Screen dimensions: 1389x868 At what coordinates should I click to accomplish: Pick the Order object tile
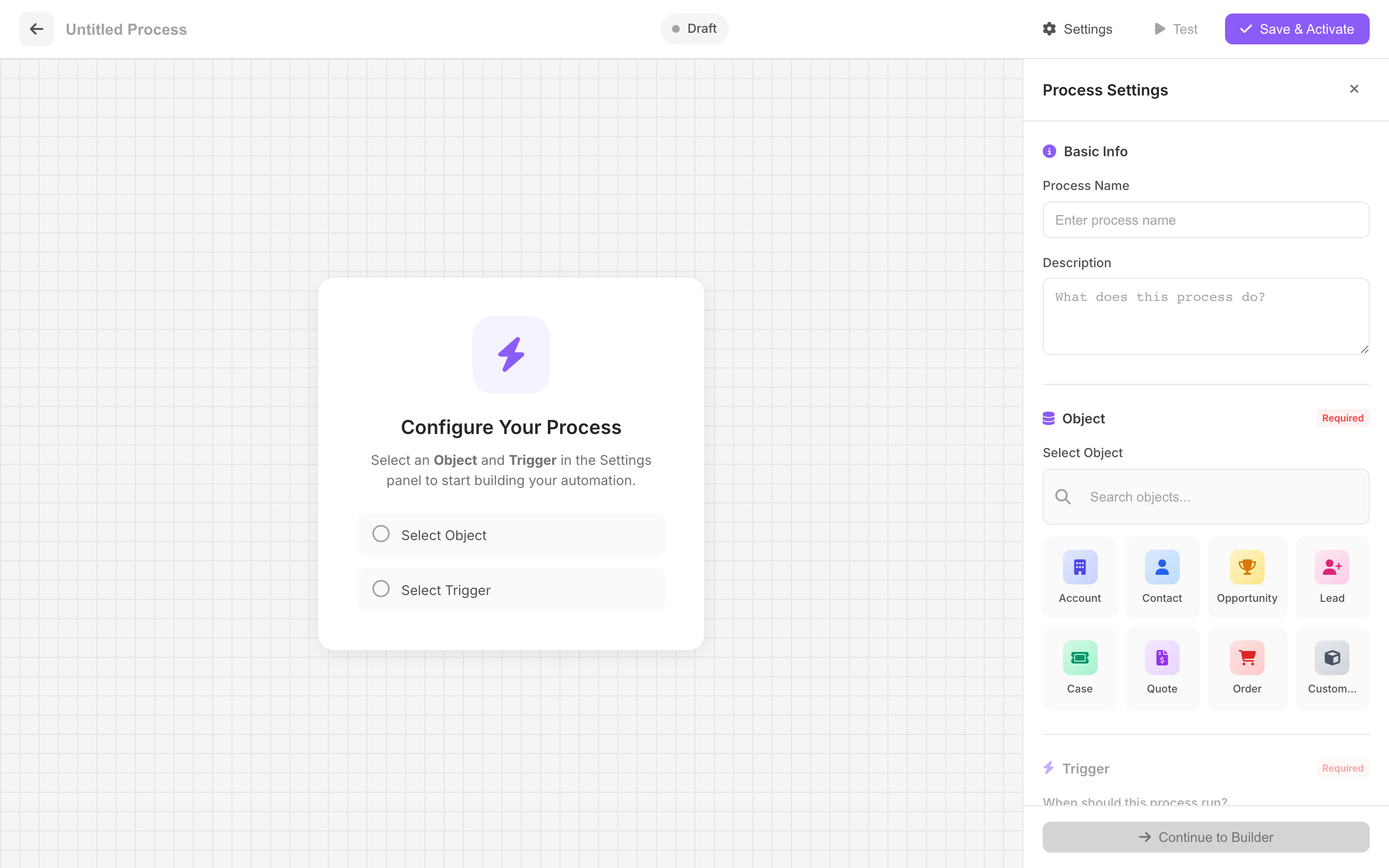pos(1247,658)
